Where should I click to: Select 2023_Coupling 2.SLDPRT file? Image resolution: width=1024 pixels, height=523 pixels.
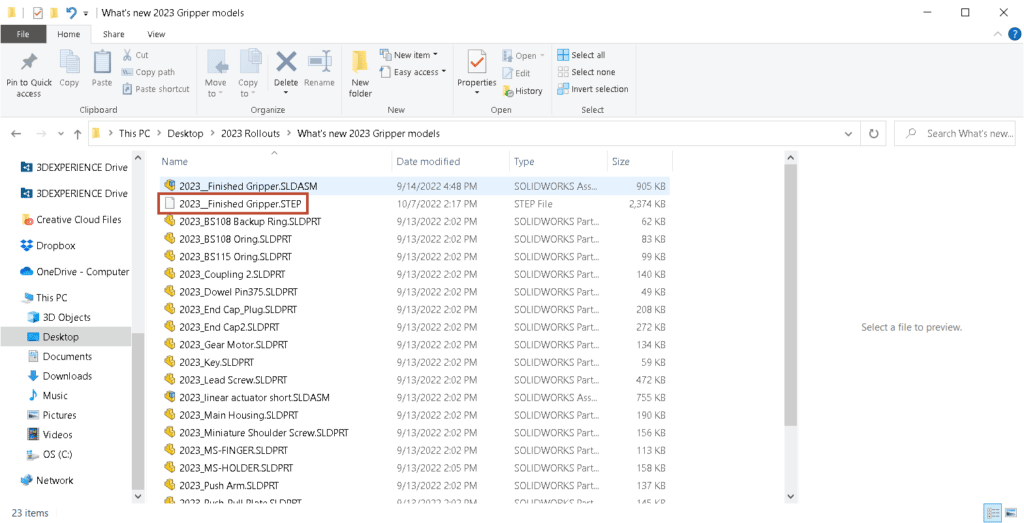pos(415,274)
